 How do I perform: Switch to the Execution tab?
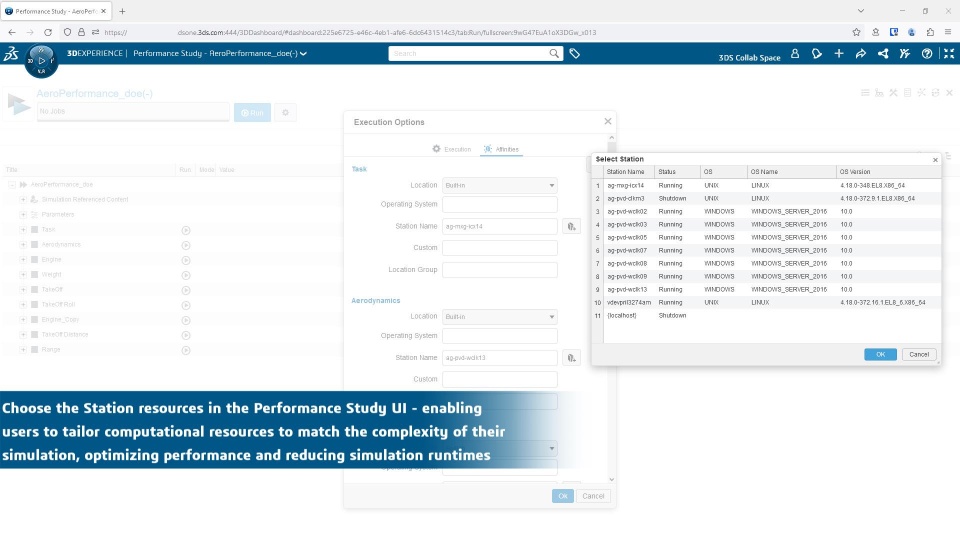click(452, 149)
